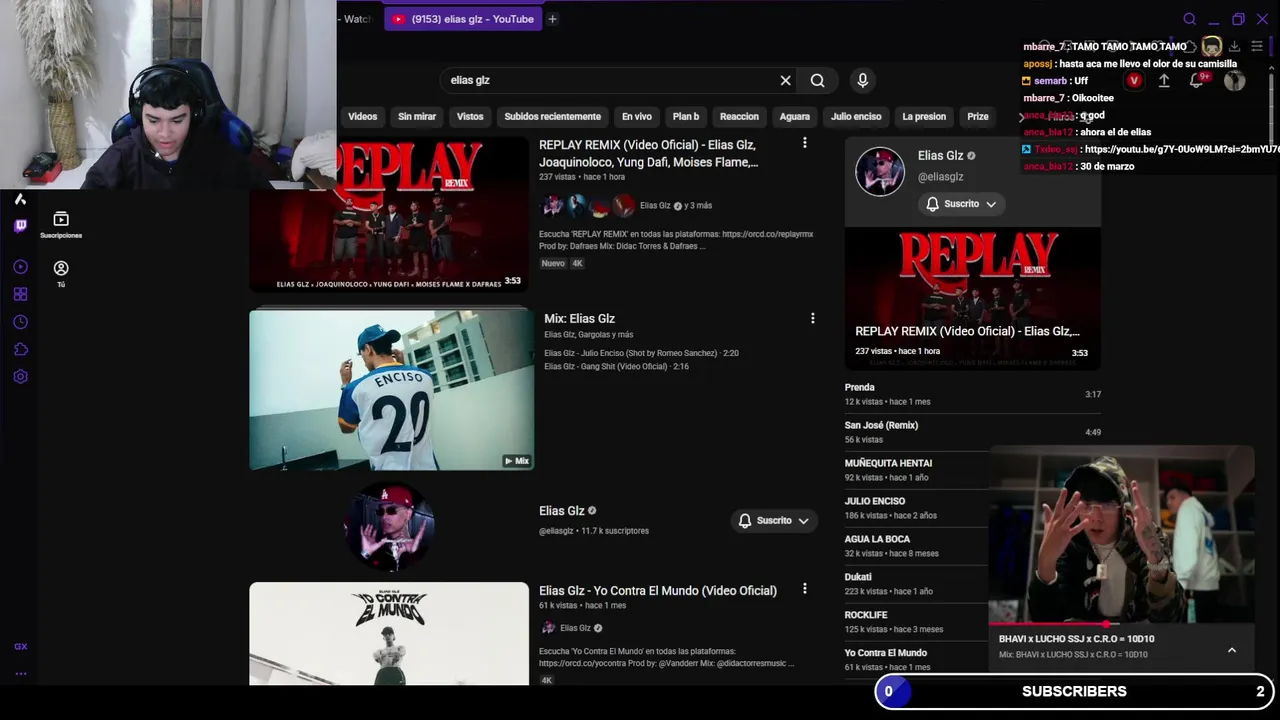Image resolution: width=1280 pixels, height=720 pixels.
Task: Open YouTube Suscripciones in mini guide
Action: click(61, 225)
